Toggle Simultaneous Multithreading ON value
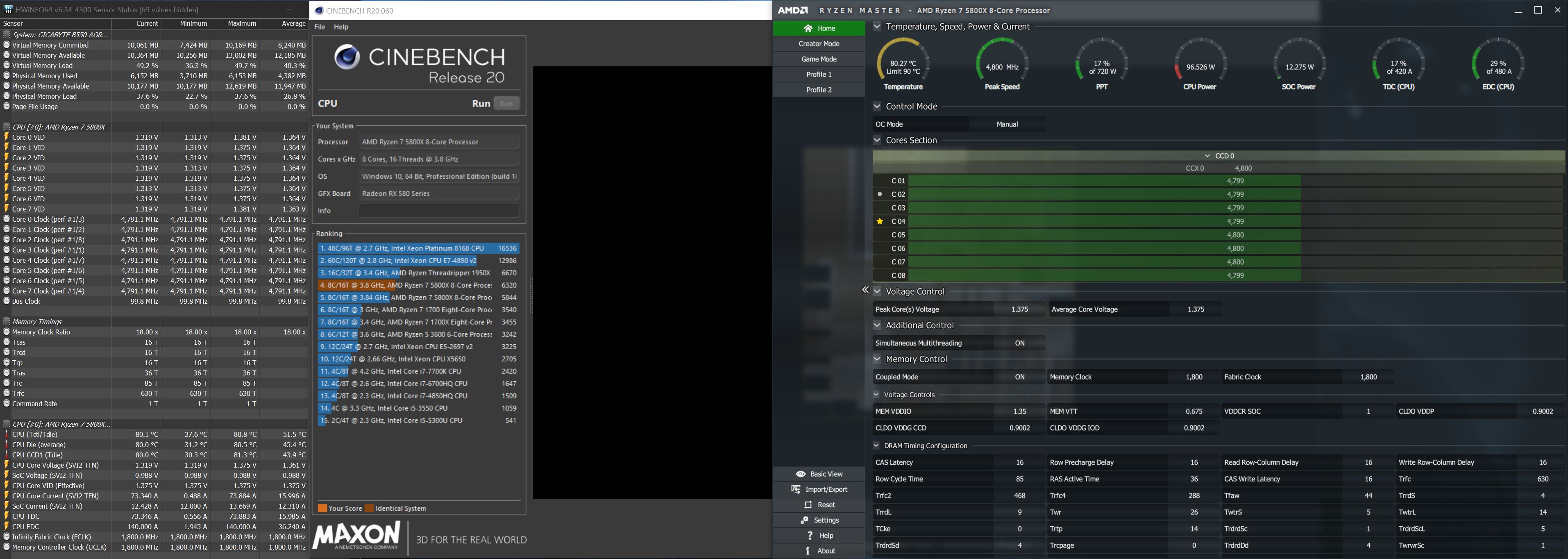This screenshot has height=559, width=1568. (1019, 343)
